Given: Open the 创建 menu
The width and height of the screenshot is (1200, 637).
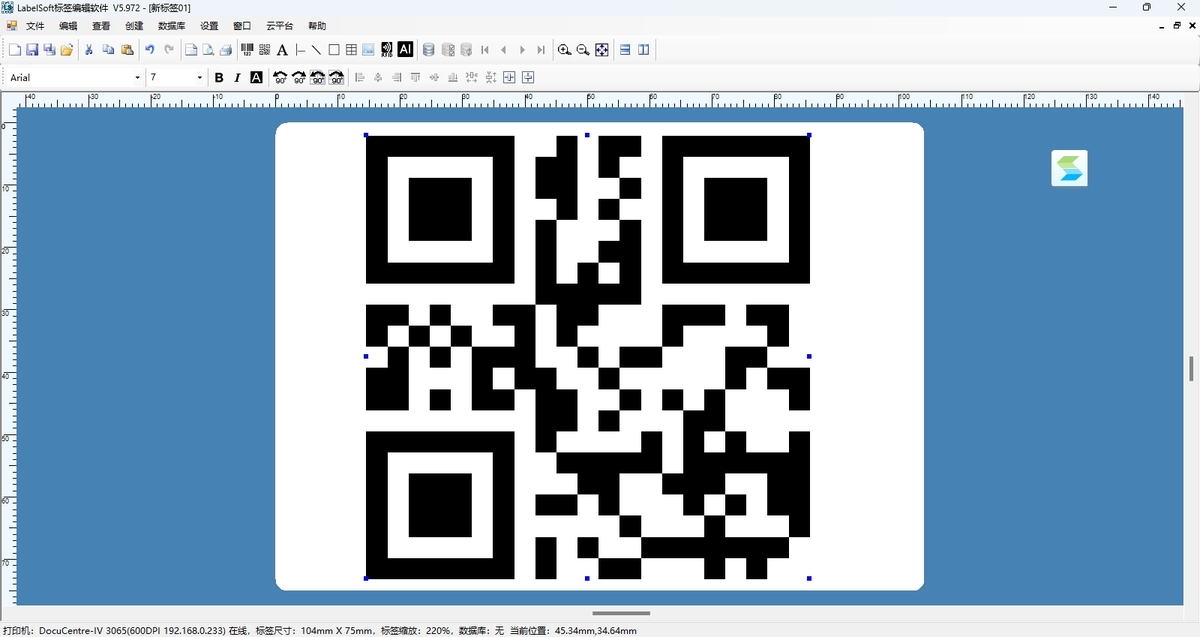Looking at the screenshot, I should click(134, 26).
